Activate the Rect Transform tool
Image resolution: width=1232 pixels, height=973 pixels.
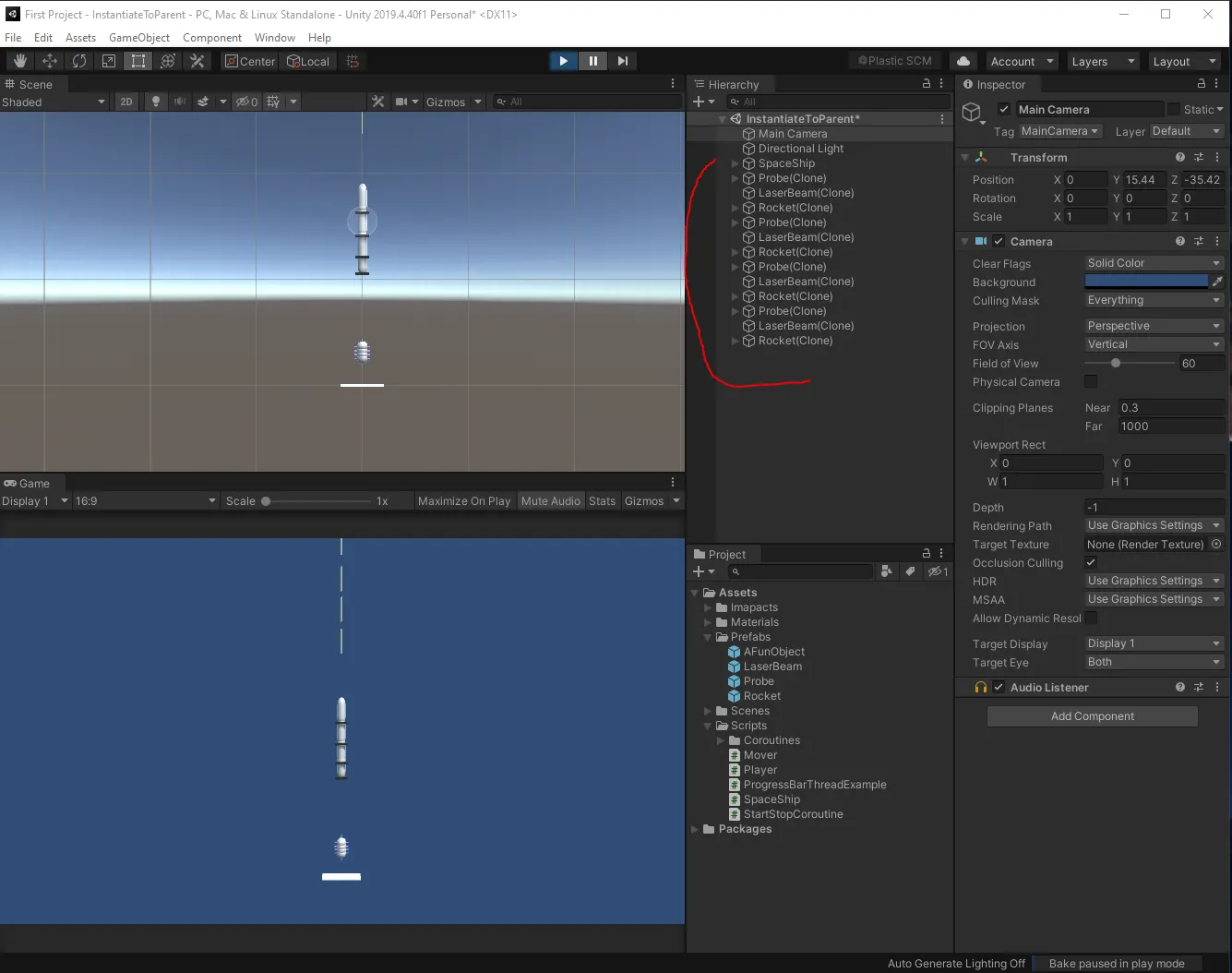point(138,61)
